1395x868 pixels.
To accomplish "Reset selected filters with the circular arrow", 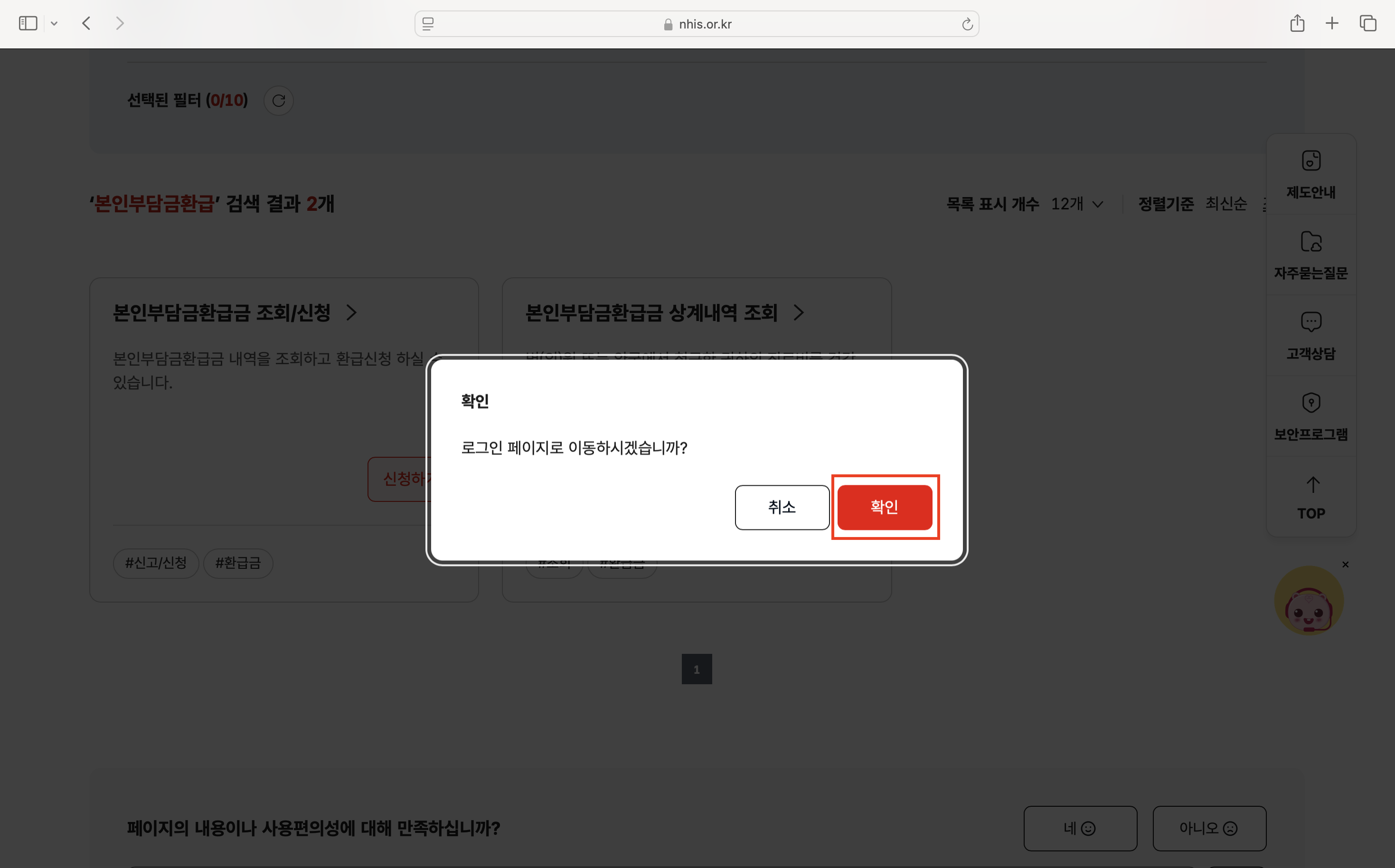I will 278,101.
